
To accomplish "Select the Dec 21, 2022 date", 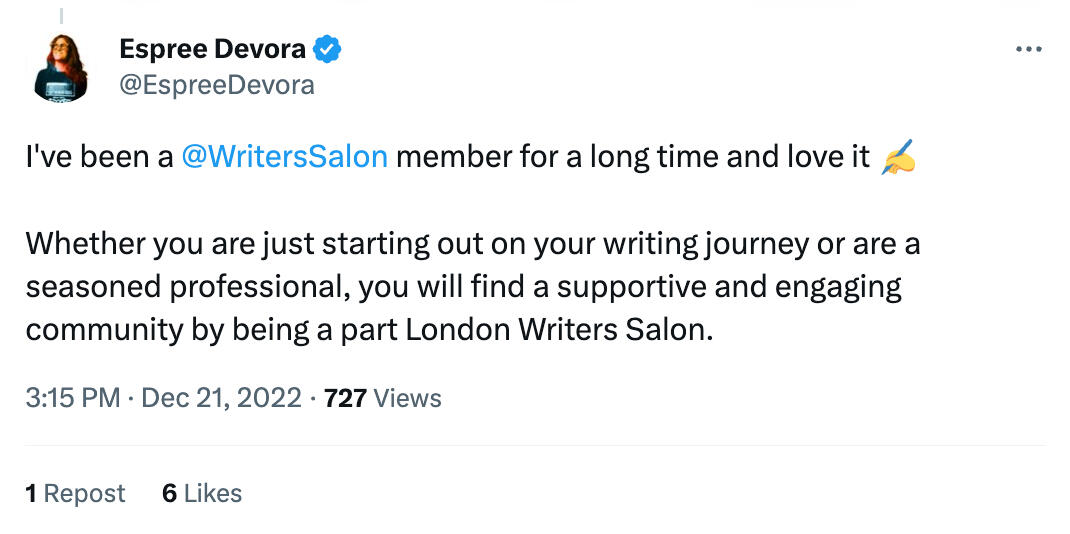I will pyautogui.click(x=221, y=398).
